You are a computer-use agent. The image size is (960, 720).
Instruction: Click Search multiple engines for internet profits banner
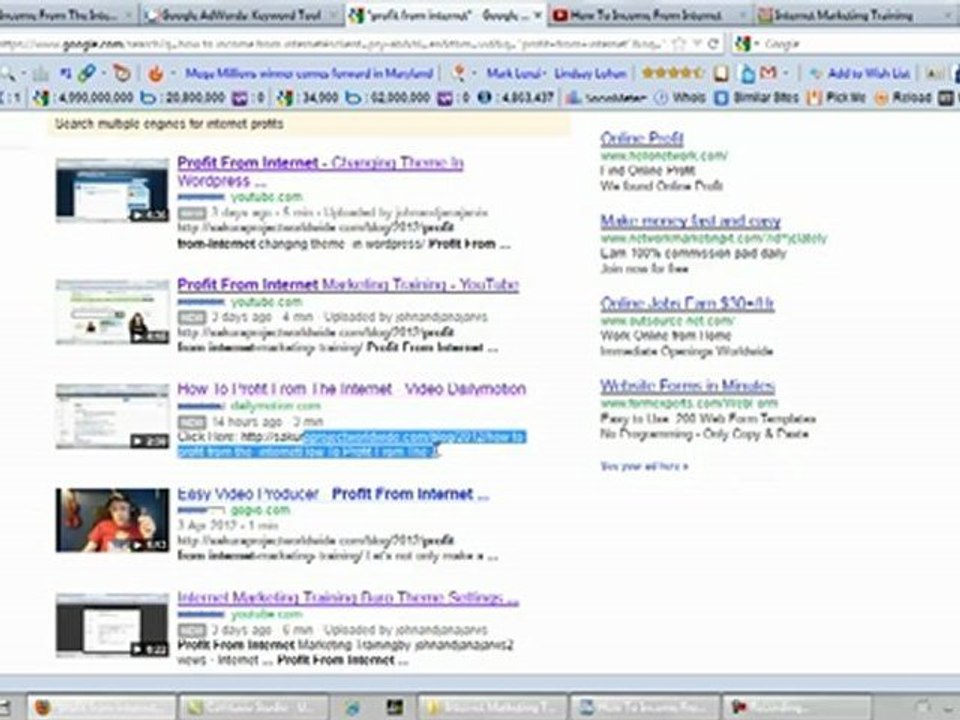coord(309,124)
